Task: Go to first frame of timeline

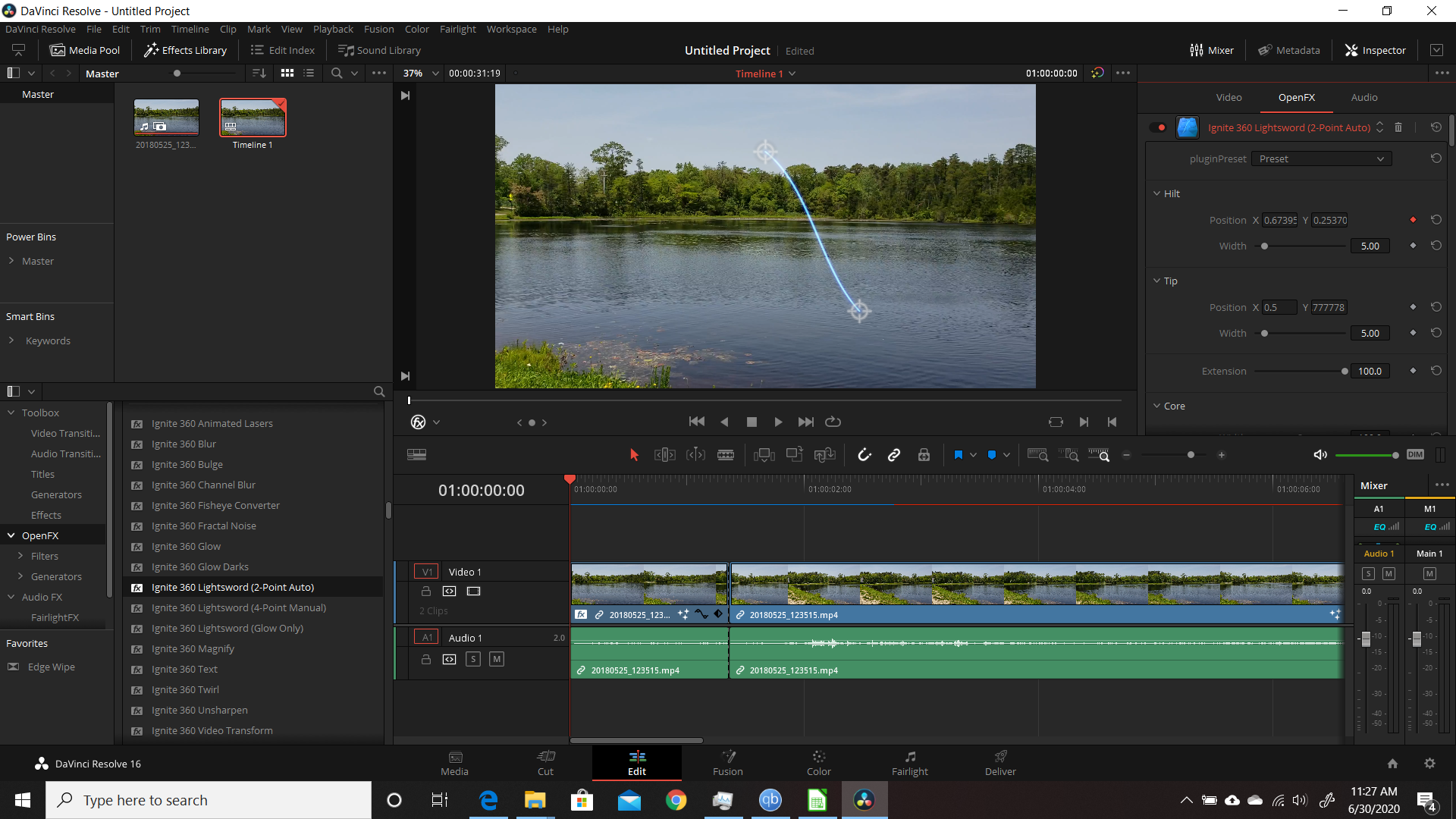Action: pos(696,422)
